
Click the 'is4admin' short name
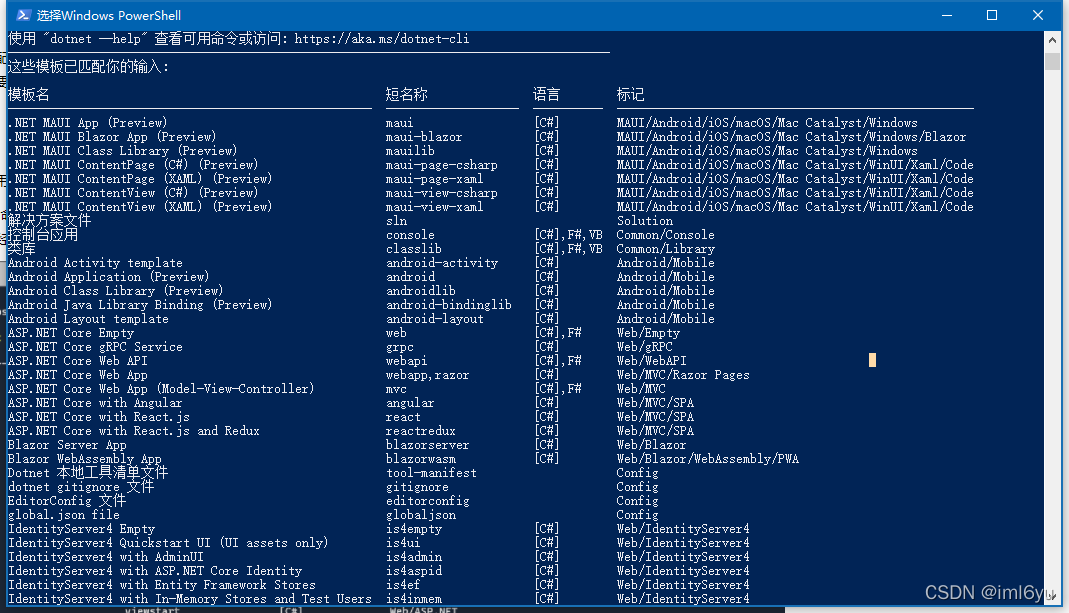(414, 556)
